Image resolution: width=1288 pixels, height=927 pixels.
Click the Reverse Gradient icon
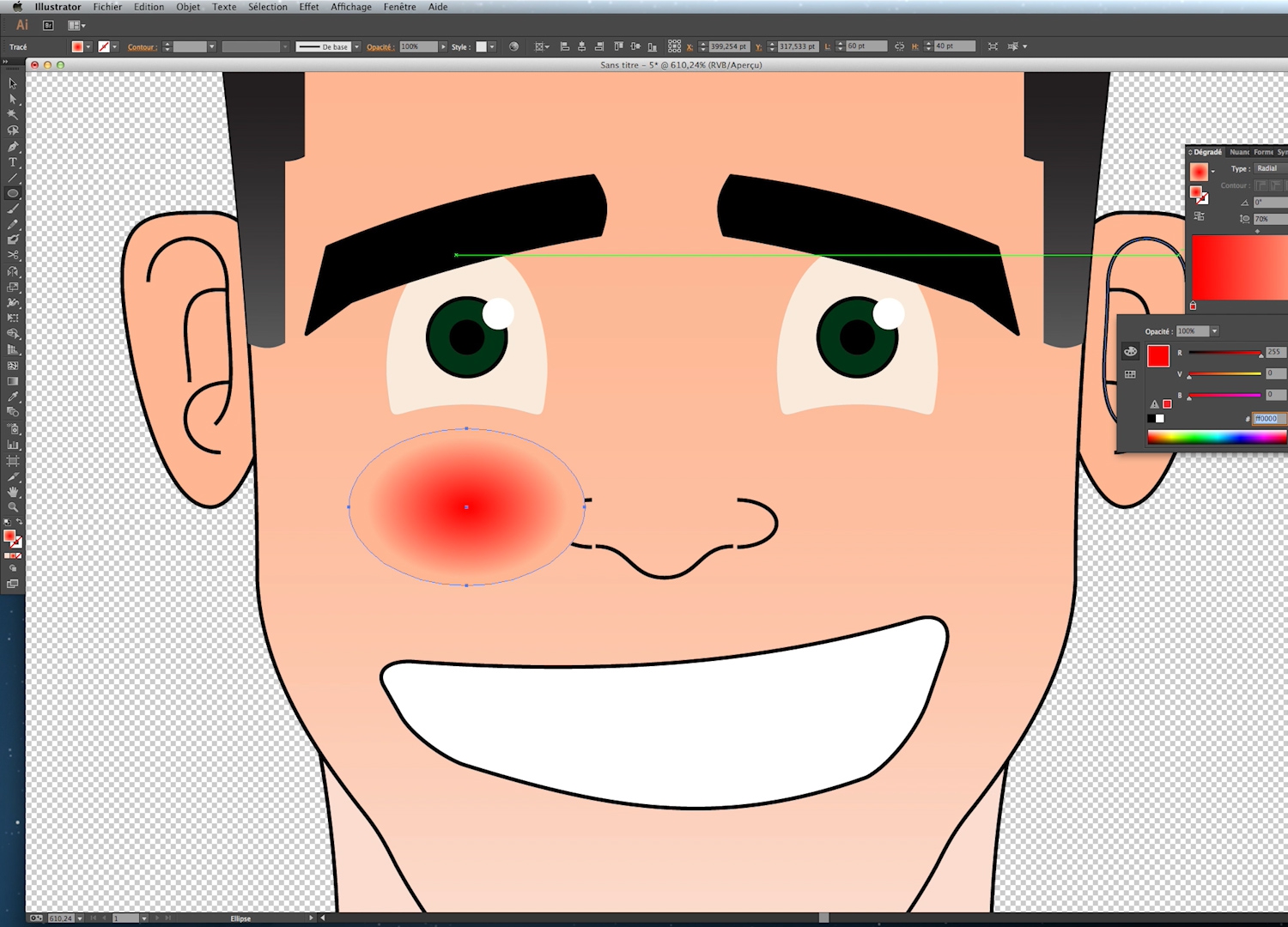click(x=1199, y=216)
